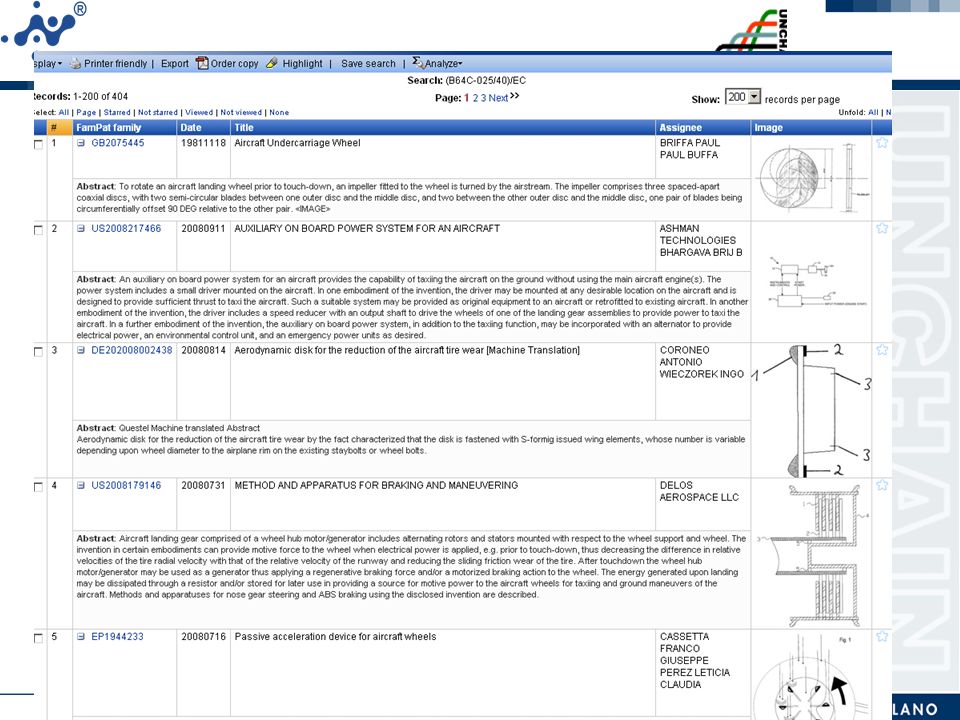The image size is (960, 720).
Task: Star record 3 DE202008002438
Action: point(882,350)
